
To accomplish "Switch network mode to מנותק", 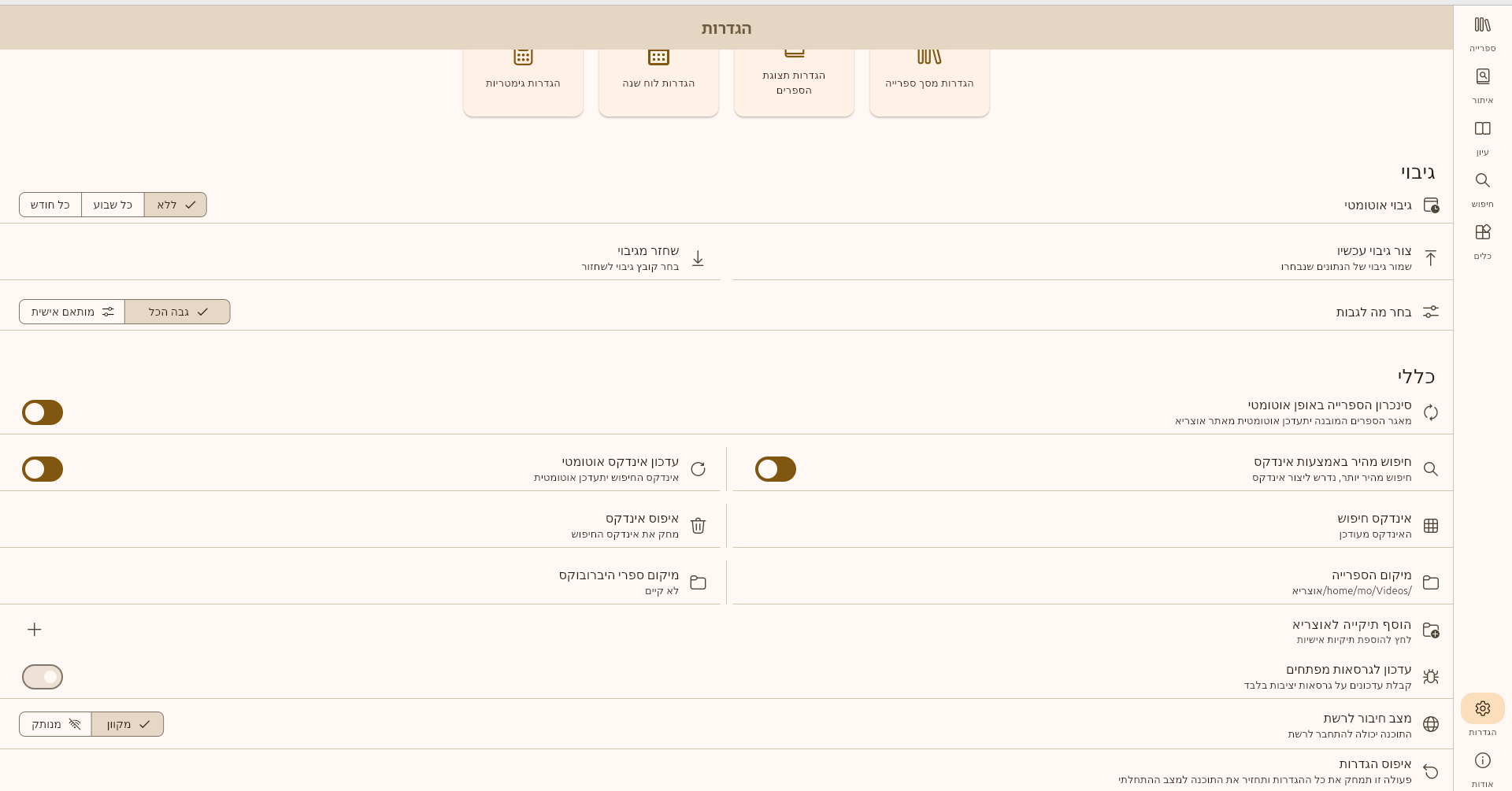I will (55, 724).
